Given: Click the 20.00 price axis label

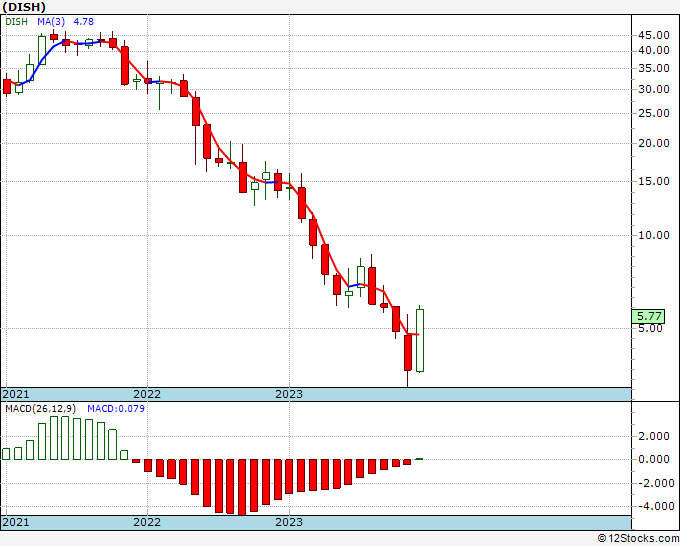Looking at the screenshot, I should (654, 143).
